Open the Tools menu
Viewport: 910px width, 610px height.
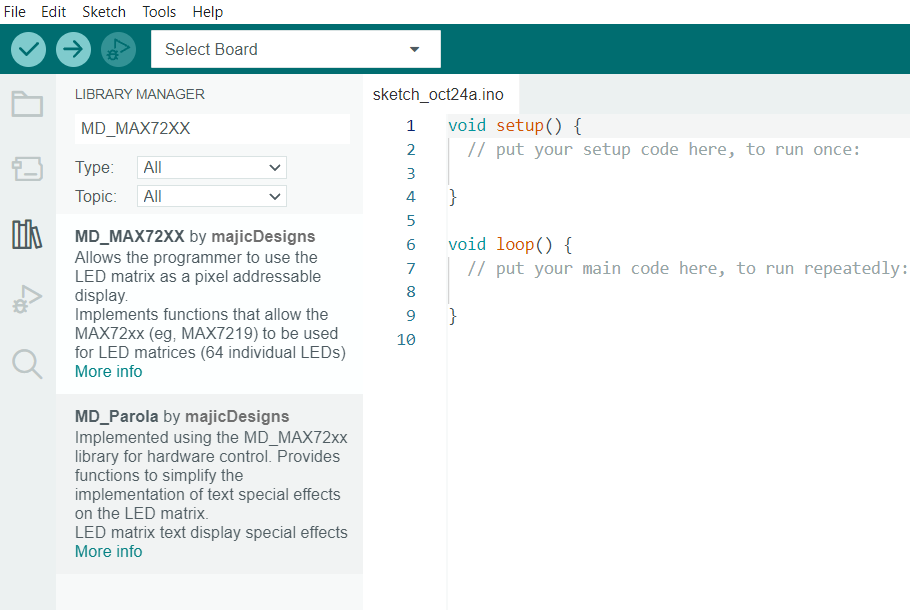pos(159,12)
